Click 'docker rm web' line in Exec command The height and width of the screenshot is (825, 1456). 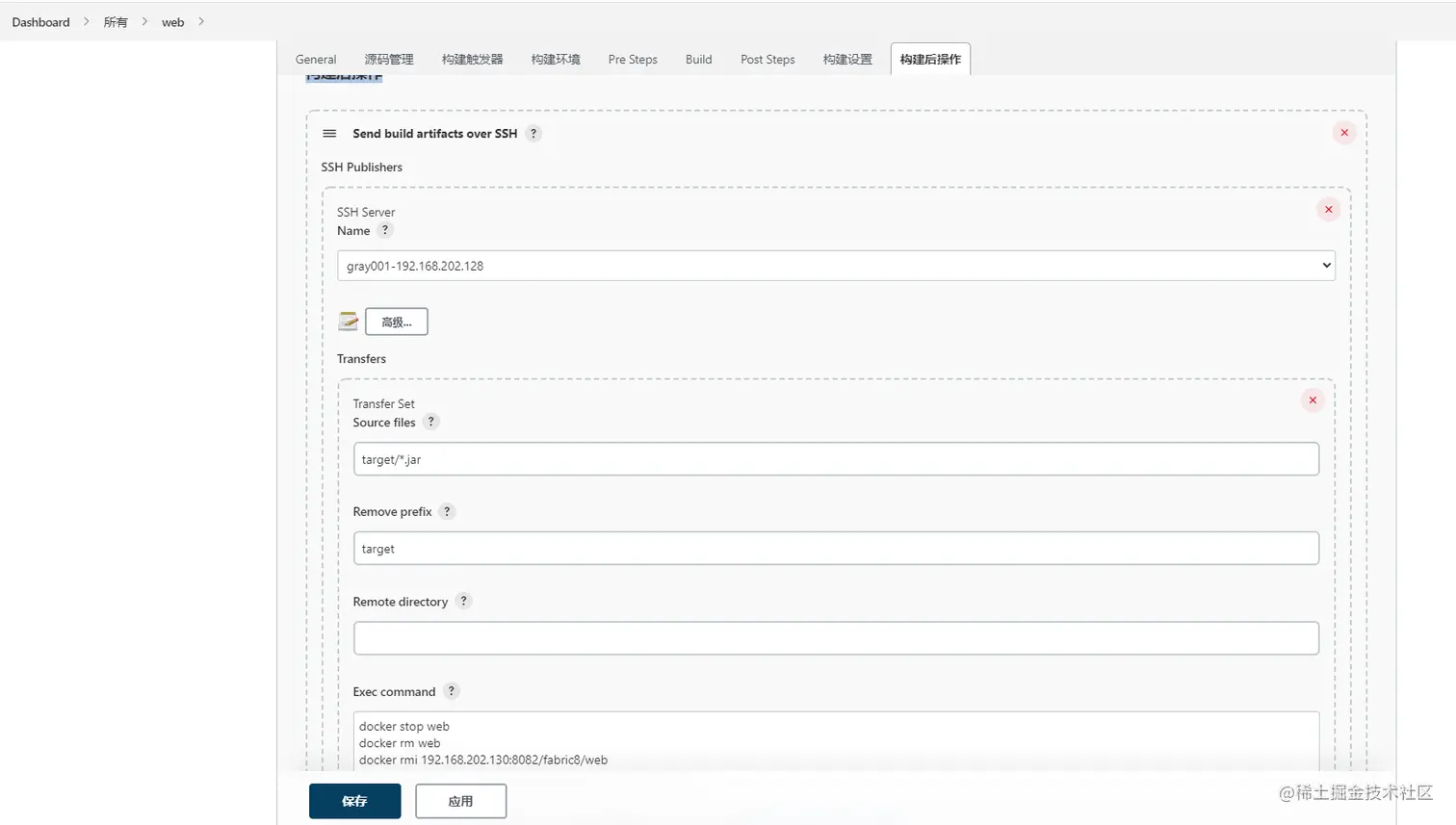point(400,743)
